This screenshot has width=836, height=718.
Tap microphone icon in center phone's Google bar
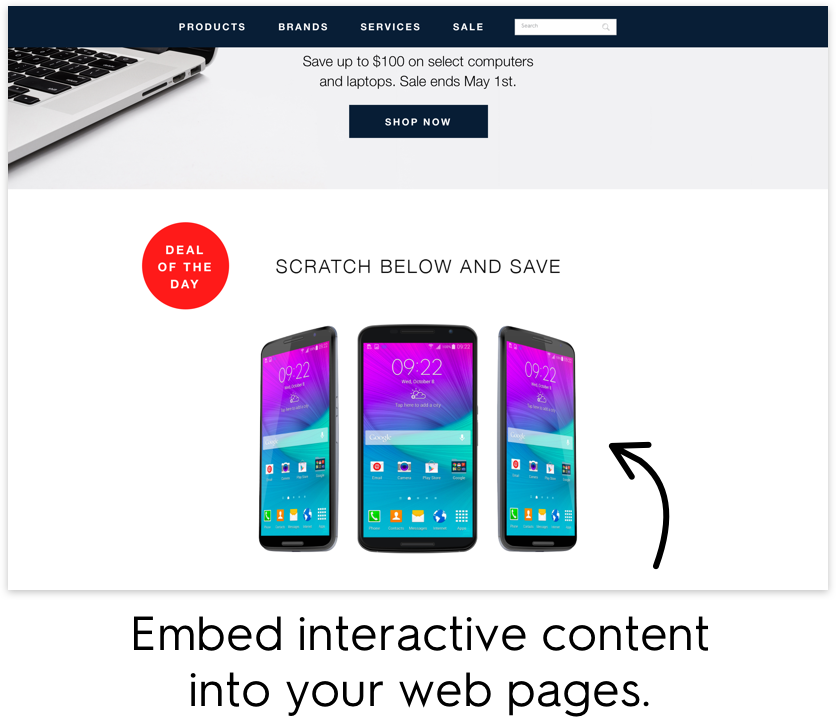(462, 437)
